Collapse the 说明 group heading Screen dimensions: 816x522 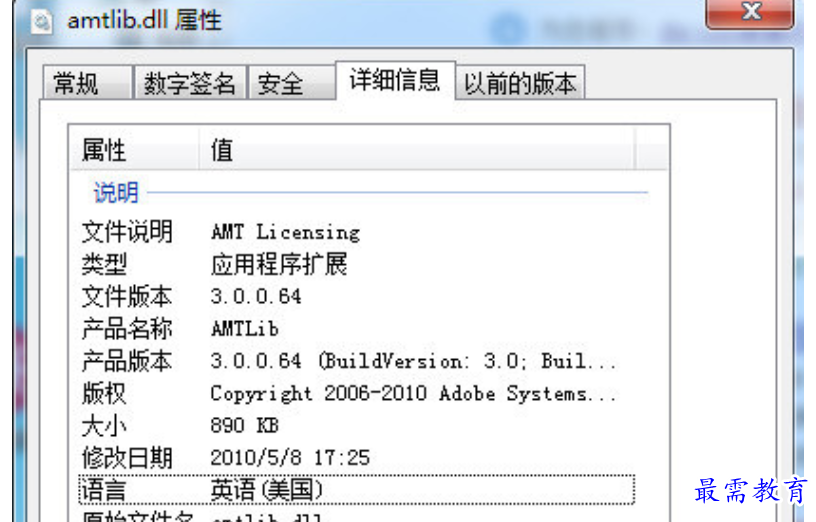(116, 193)
